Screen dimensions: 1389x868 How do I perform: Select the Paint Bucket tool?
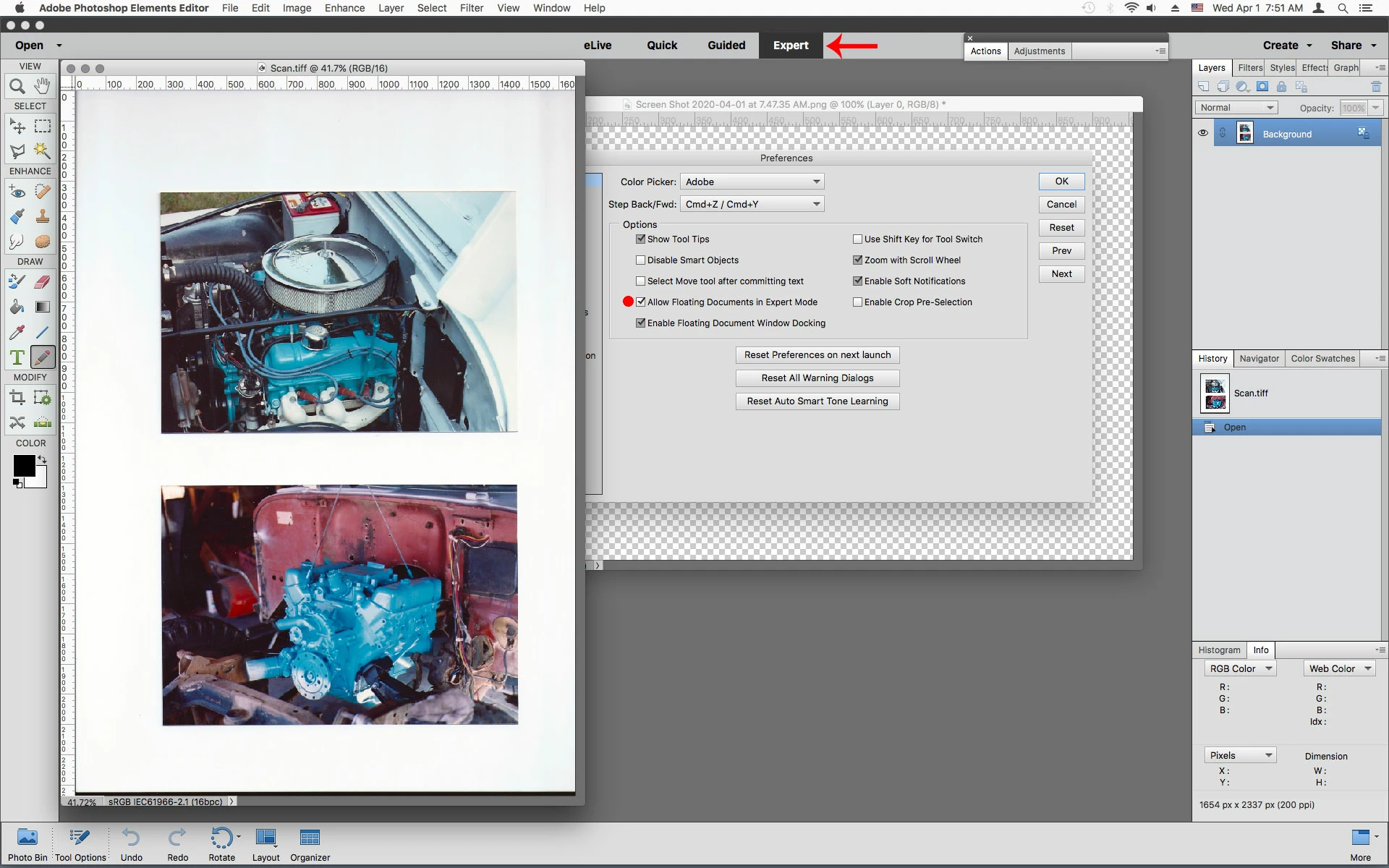[17, 307]
